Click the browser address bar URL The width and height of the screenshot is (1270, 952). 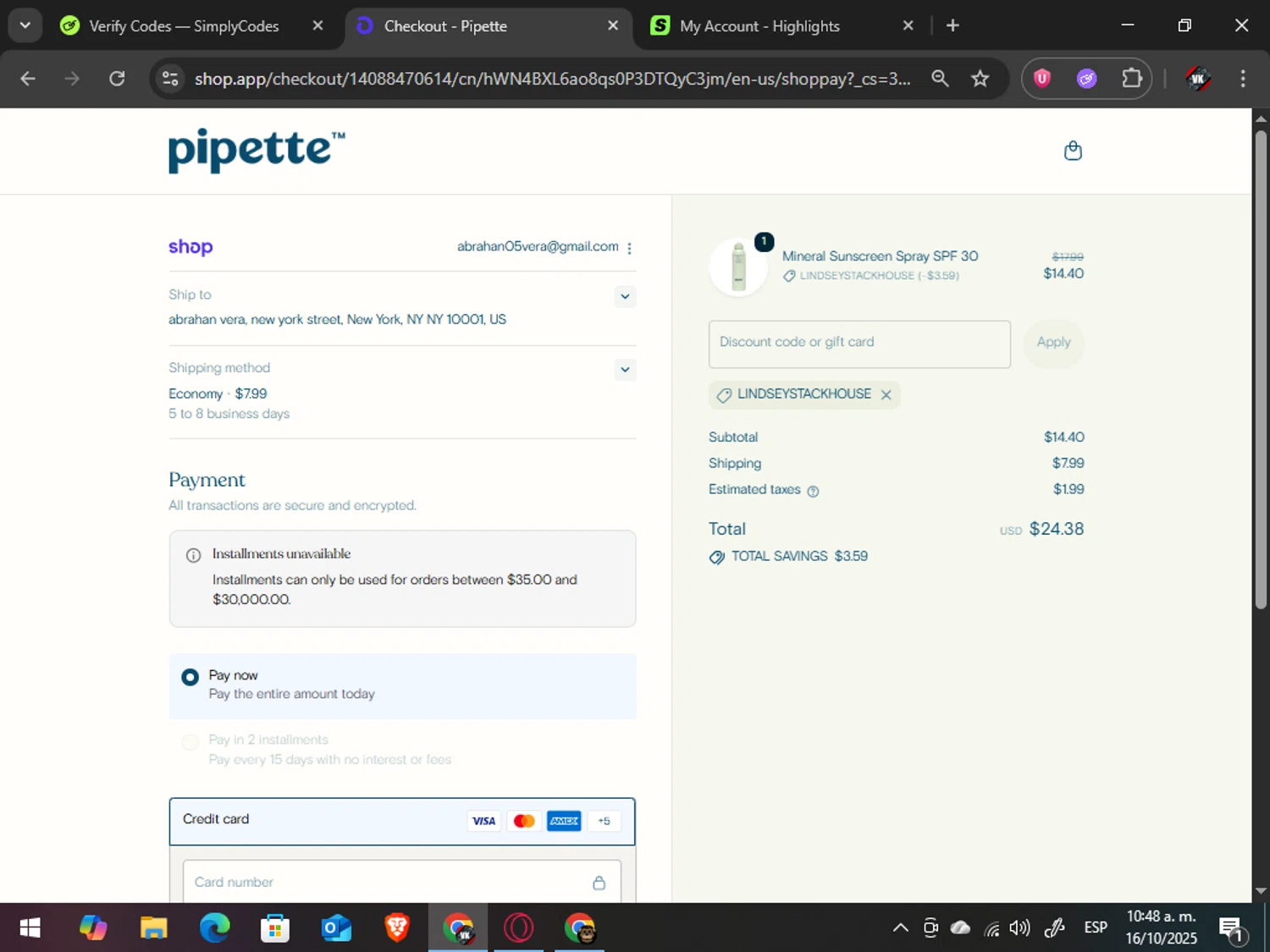552,79
